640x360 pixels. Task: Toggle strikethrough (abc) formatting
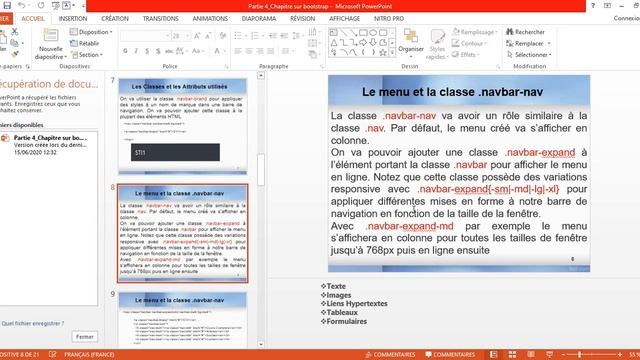click(169, 51)
